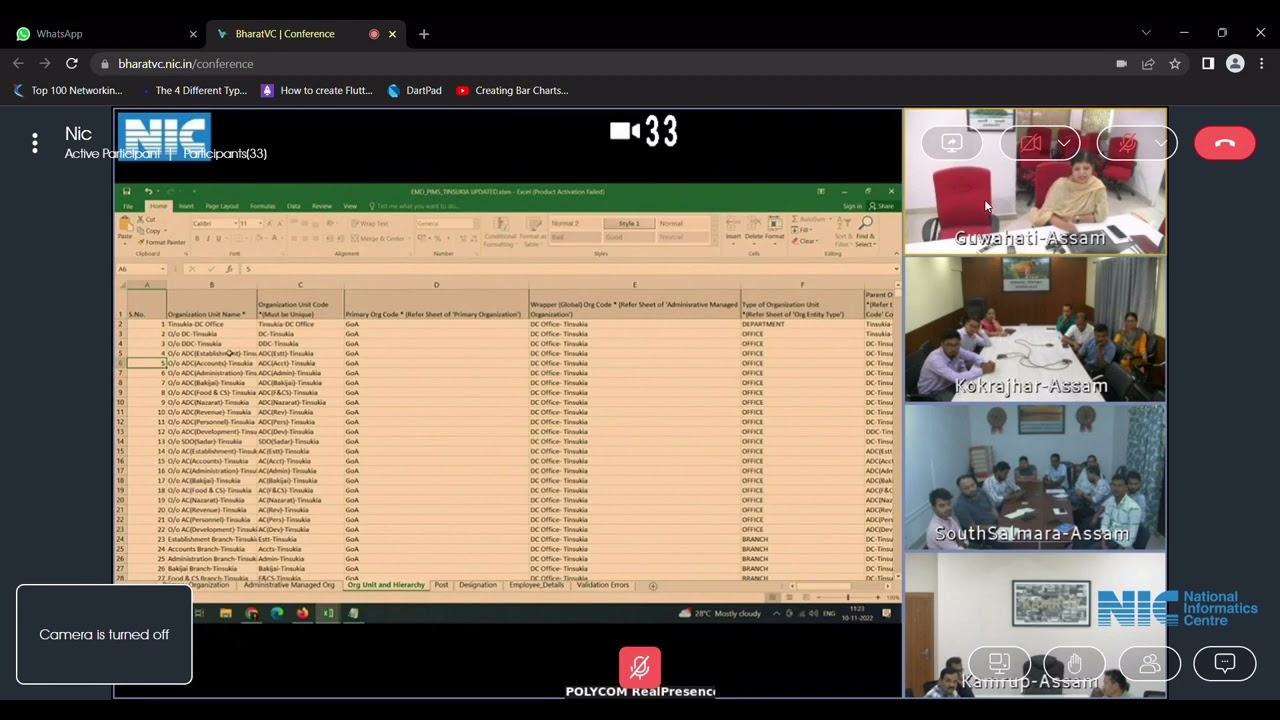Open the Validation Errors sheet tab
This screenshot has height=720, width=1280.
(603, 585)
